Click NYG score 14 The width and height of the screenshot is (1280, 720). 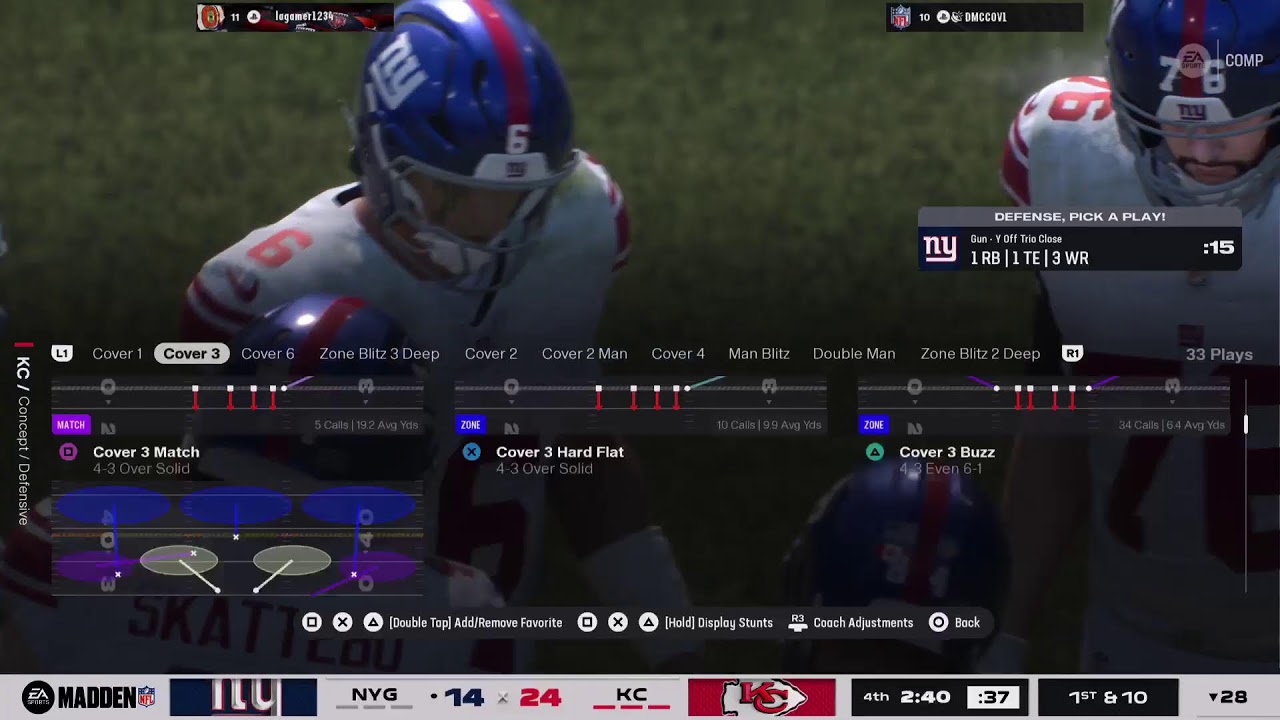pyautogui.click(x=464, y=697)
